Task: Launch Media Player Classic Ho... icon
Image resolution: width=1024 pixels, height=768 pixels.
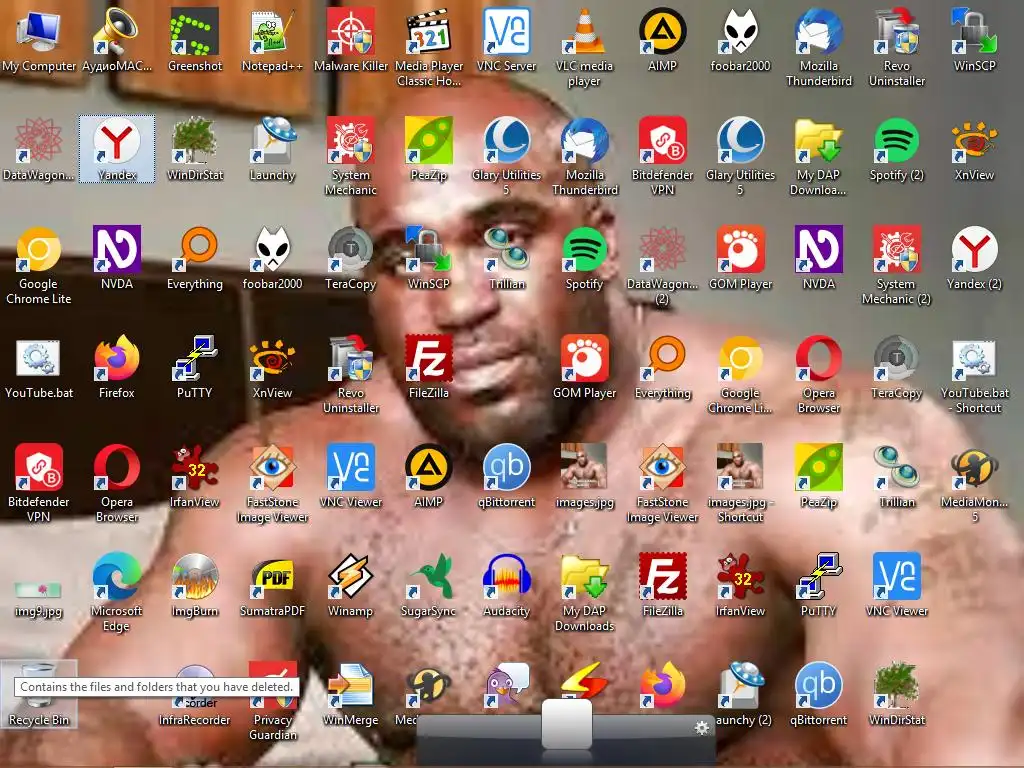Action: pos(428,47)
